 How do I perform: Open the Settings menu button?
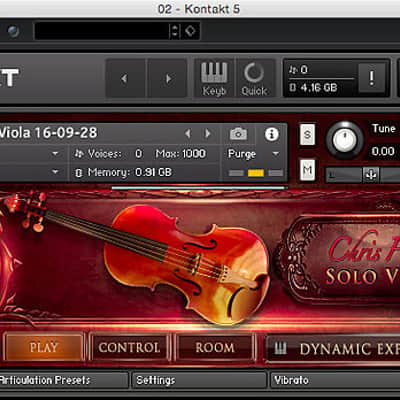199,380
